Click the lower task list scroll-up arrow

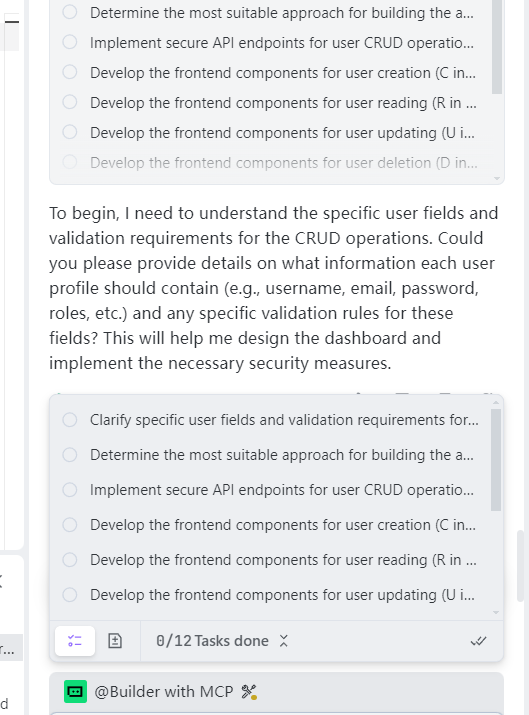point(496,403)
